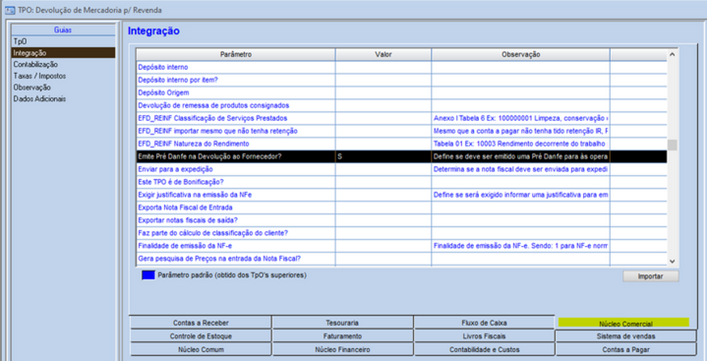The width and height of the screenshot is (707, 361).
Task: Select Enviar para a expedição parameter
Action: coord(401,169)
